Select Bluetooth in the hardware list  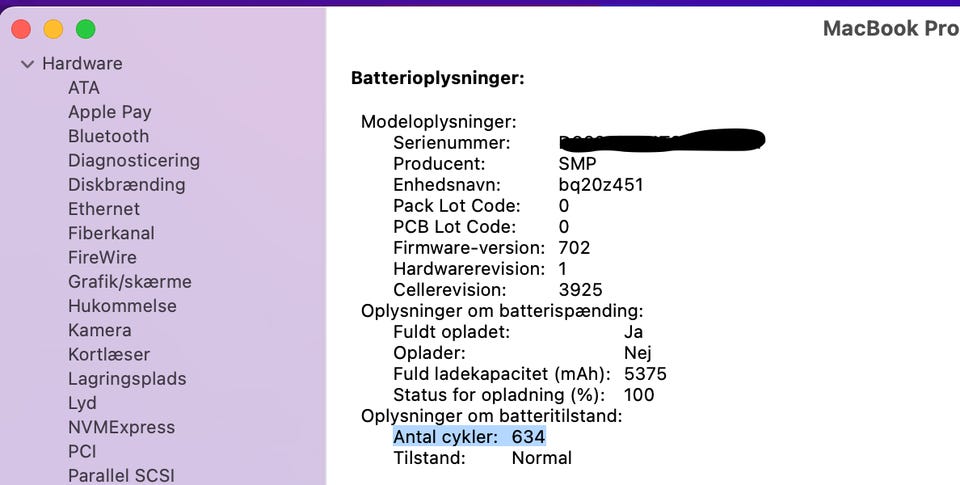108,136
